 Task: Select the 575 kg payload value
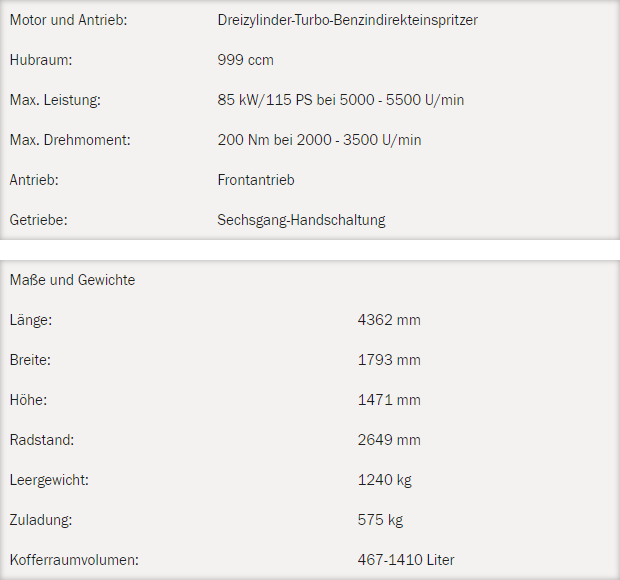pyautogui.click(x=380, y=520)
